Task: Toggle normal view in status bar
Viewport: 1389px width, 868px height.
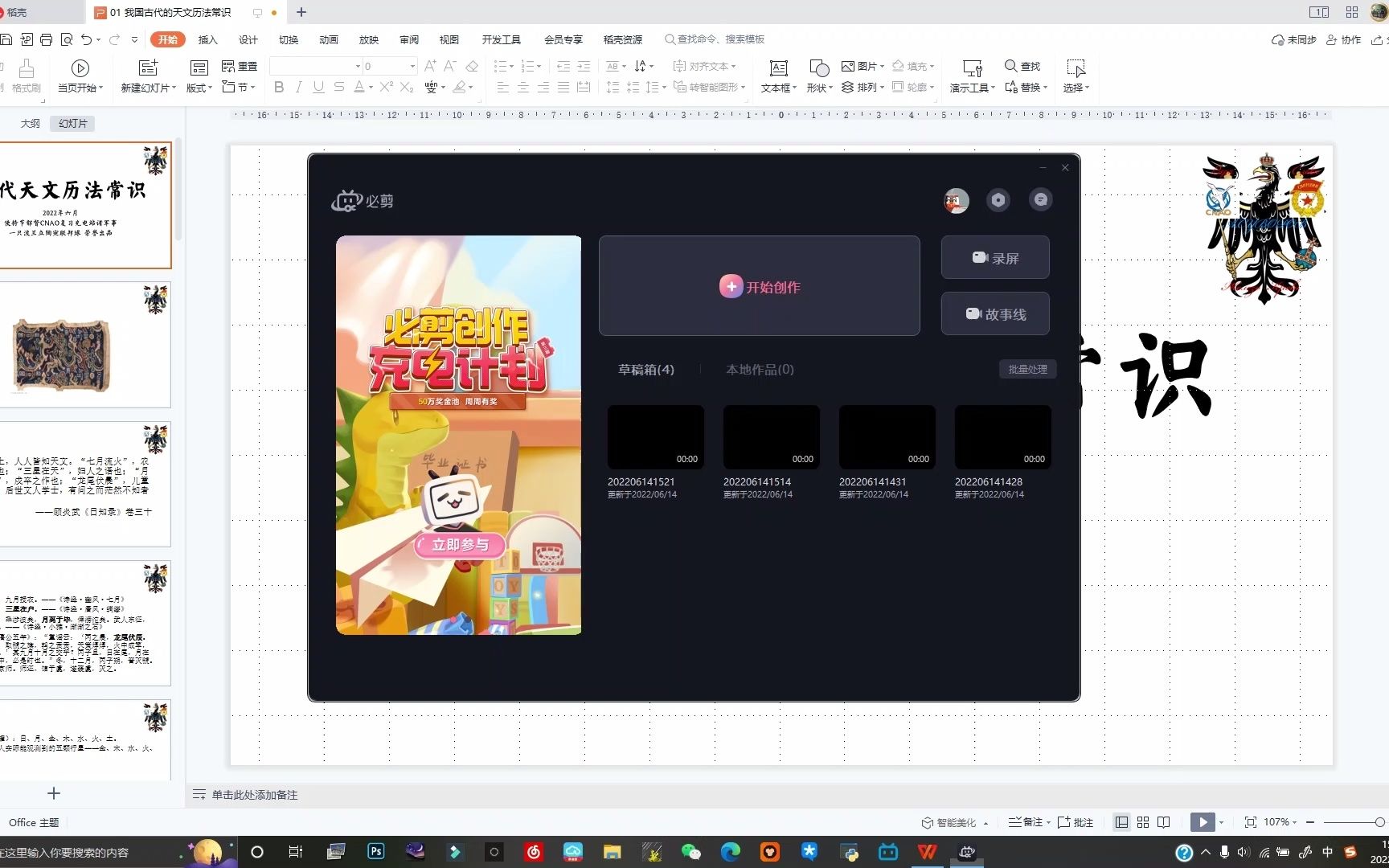Action: point(1121,822)
